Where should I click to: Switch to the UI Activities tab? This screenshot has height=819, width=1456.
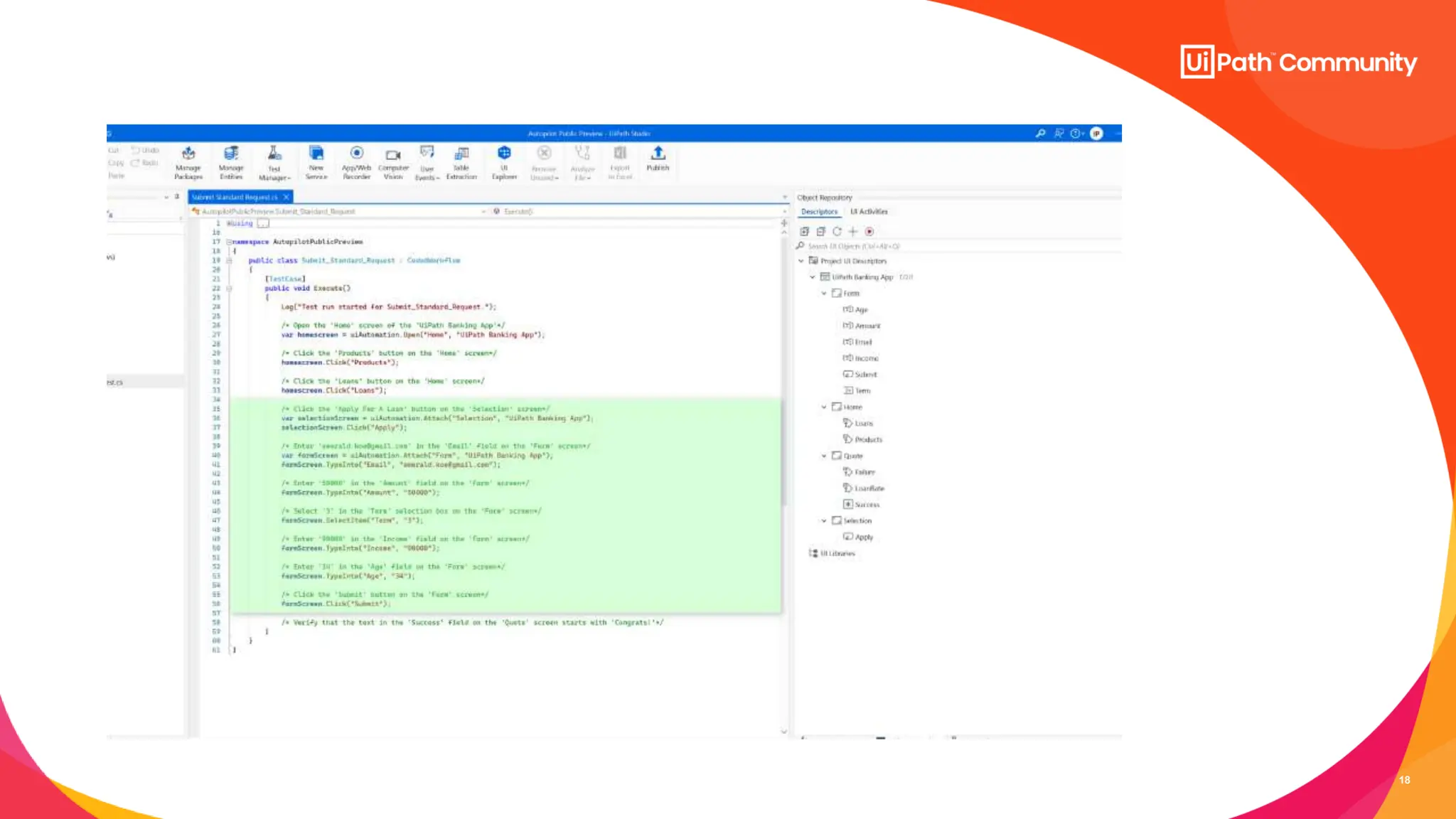(x=869, y=212)
